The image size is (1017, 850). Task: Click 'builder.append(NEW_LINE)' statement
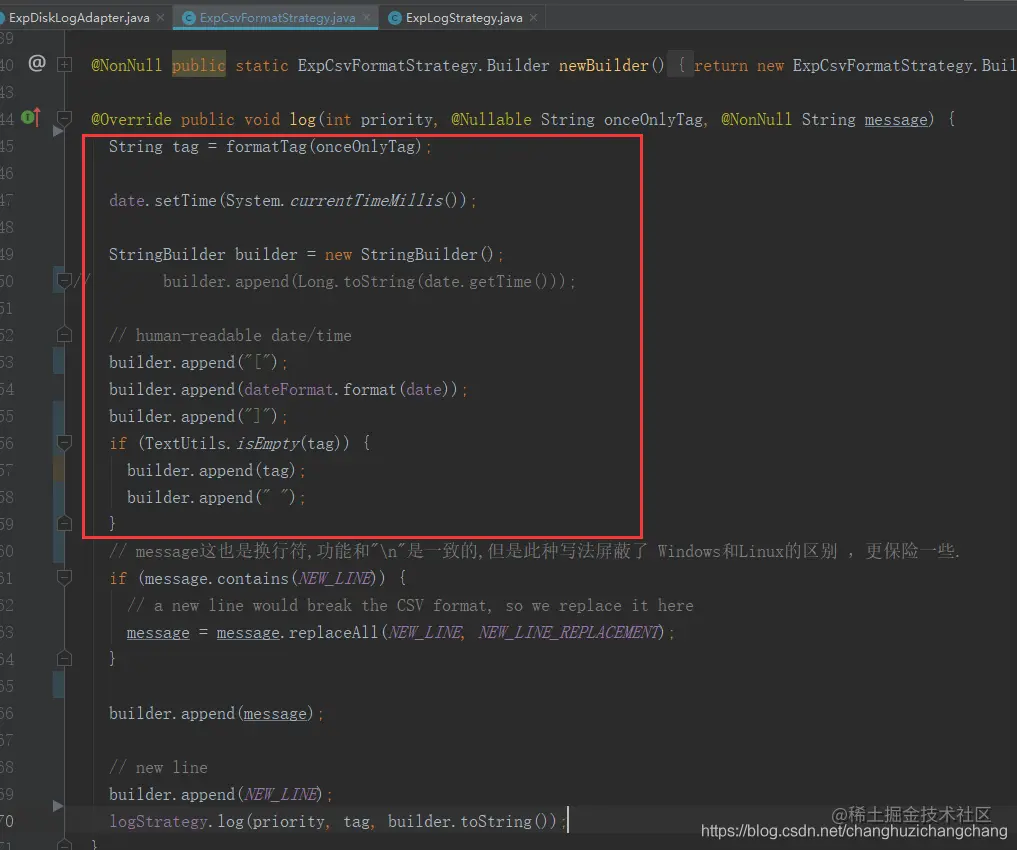pyautogui.click(x=221, y=794)
